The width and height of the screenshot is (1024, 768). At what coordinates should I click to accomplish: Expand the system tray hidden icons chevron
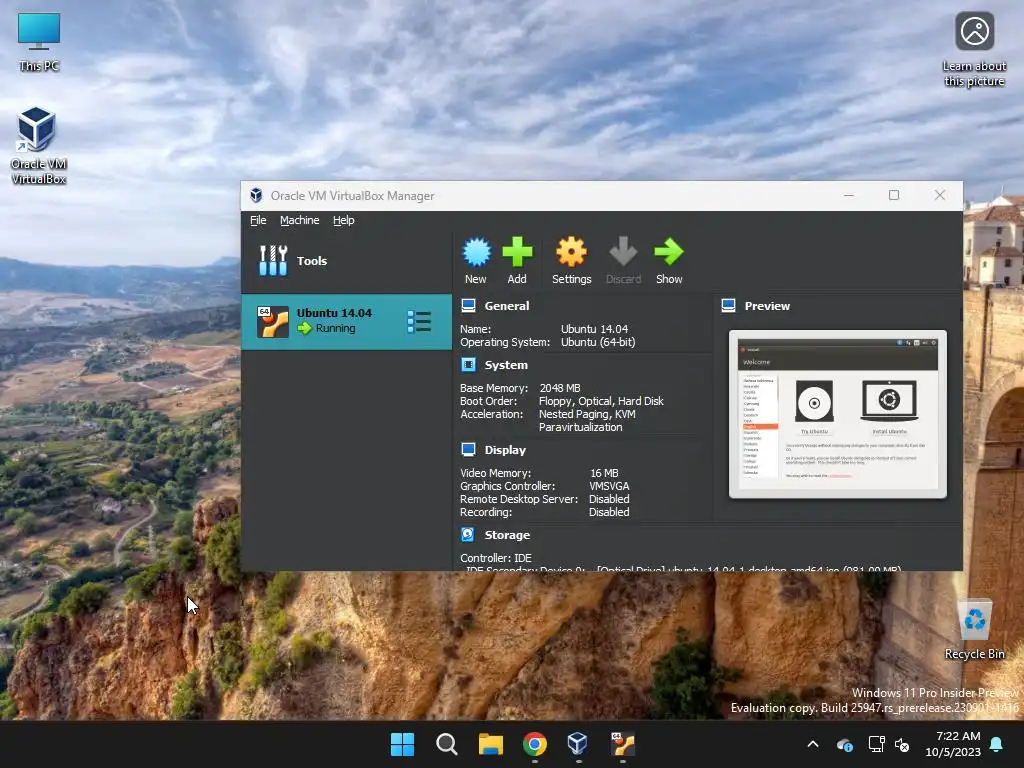(x=813, y=744)
